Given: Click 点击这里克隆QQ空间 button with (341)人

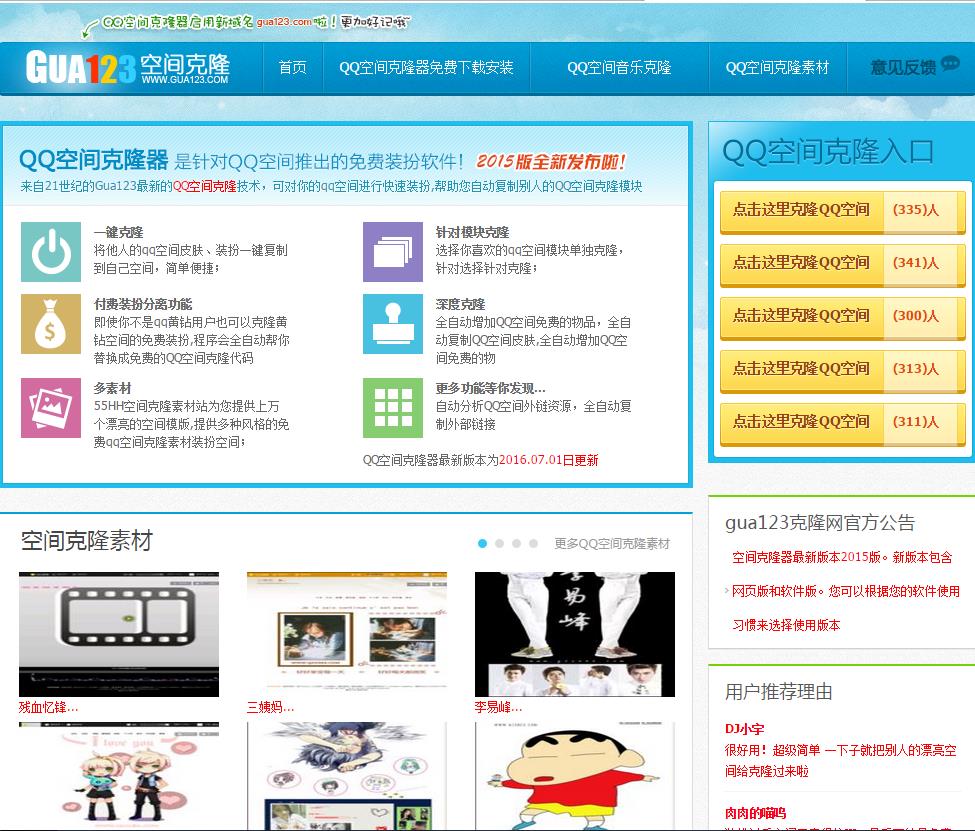Looking at the screenshot, I should 843,264.
